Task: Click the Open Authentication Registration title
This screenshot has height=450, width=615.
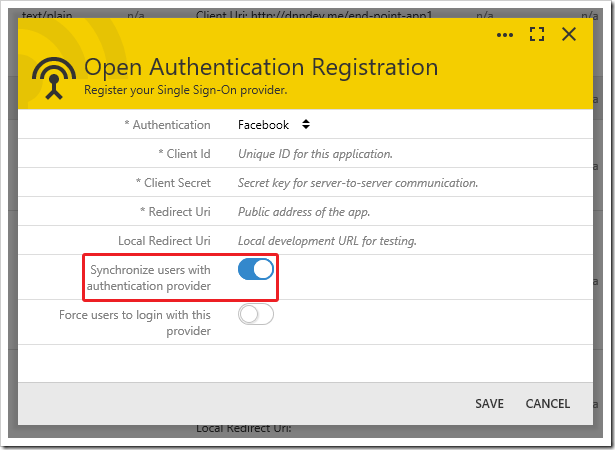Action: tap(261, 67)
